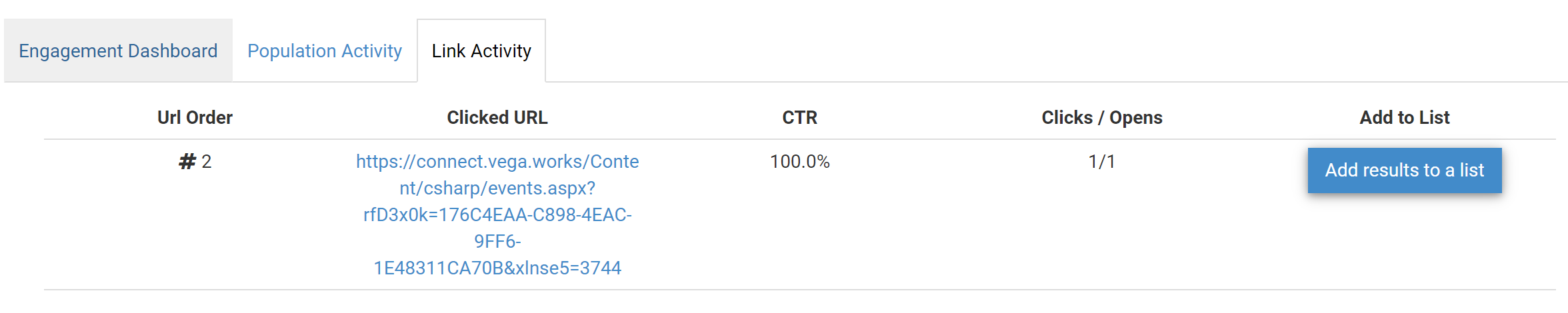Click the word Population in the second tab
The image size is (1568, 313).
point(292,51)
